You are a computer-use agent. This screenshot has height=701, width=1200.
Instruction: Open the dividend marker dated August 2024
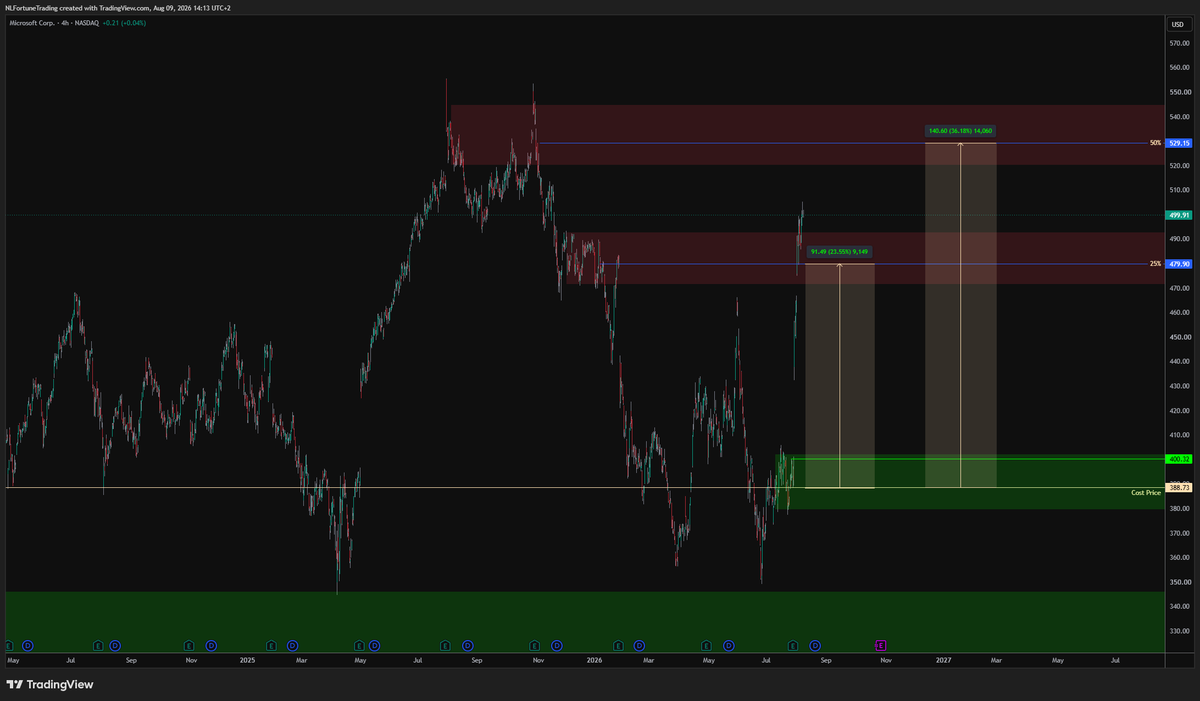[115, 646]
